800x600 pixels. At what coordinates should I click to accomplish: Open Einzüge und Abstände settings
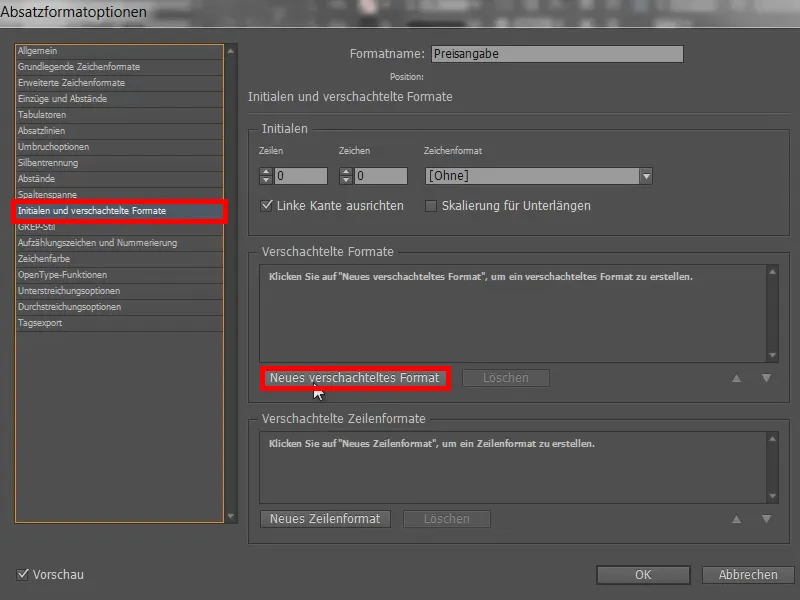pos(119,99)
